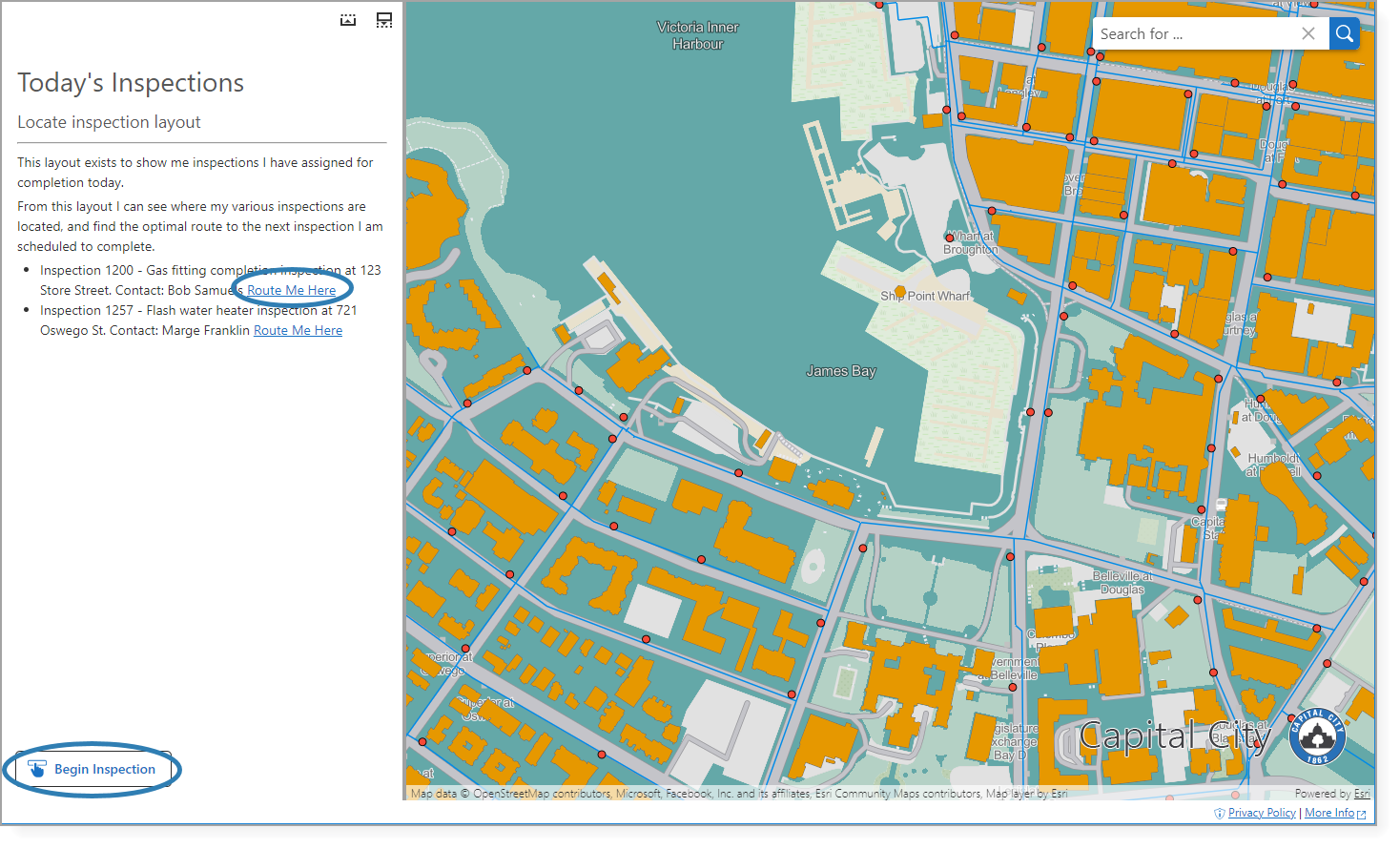1400x849 pixels.
Task: Select the red marker near Ship Point Wharf
Action: pos(1063,317)
